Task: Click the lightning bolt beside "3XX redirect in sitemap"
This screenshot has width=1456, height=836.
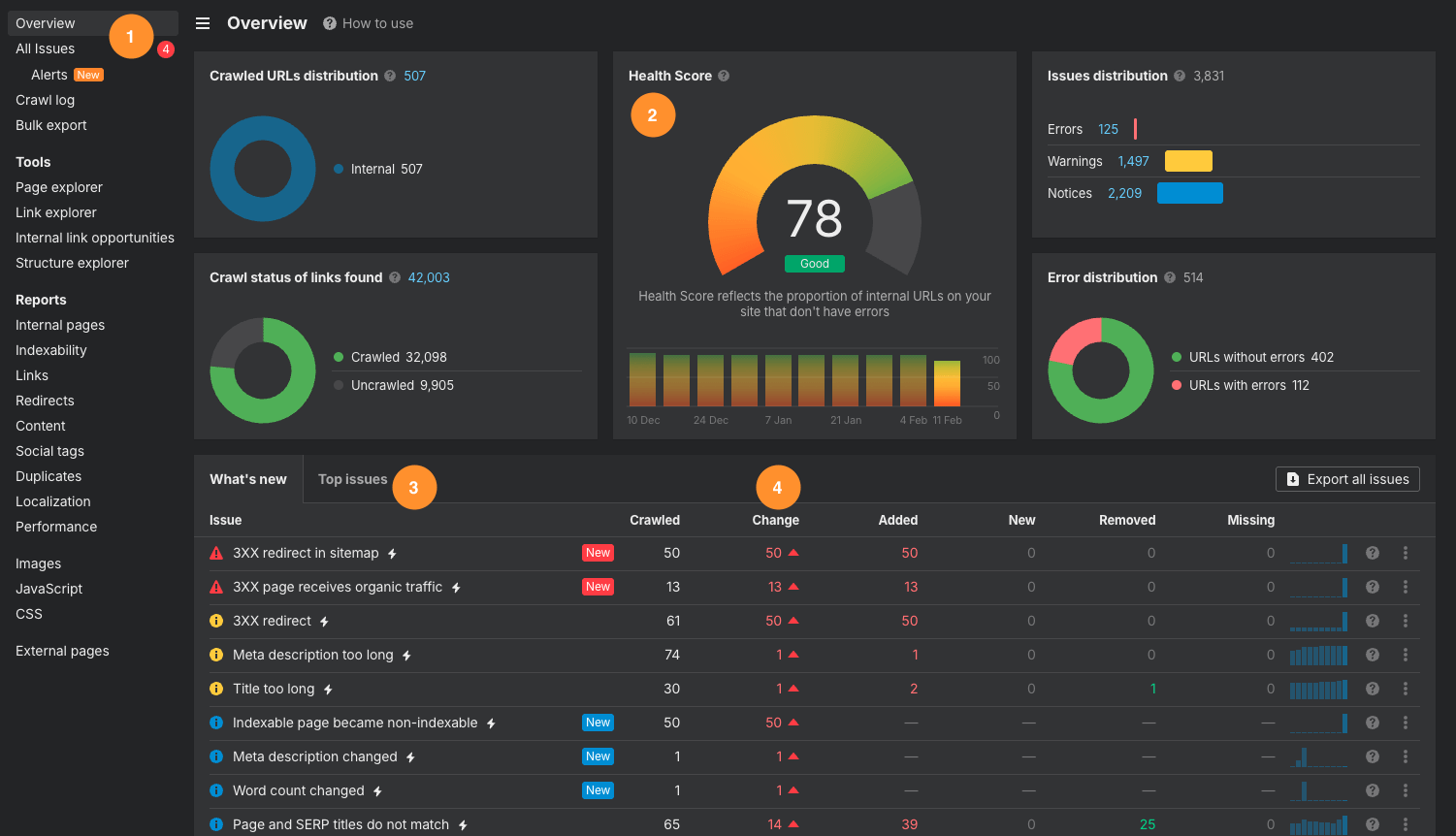Action: click(394, 552)
